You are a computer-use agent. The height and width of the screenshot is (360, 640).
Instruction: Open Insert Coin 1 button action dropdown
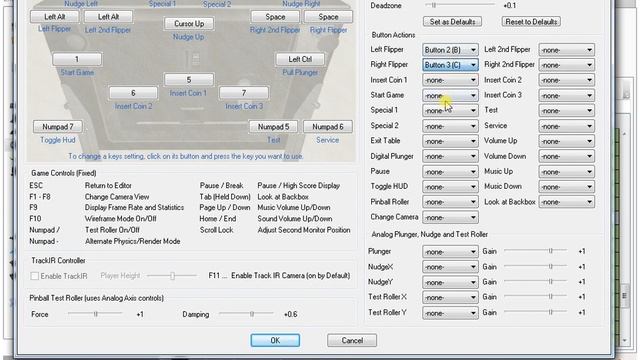pyautogui.click(x=450, y=80)
